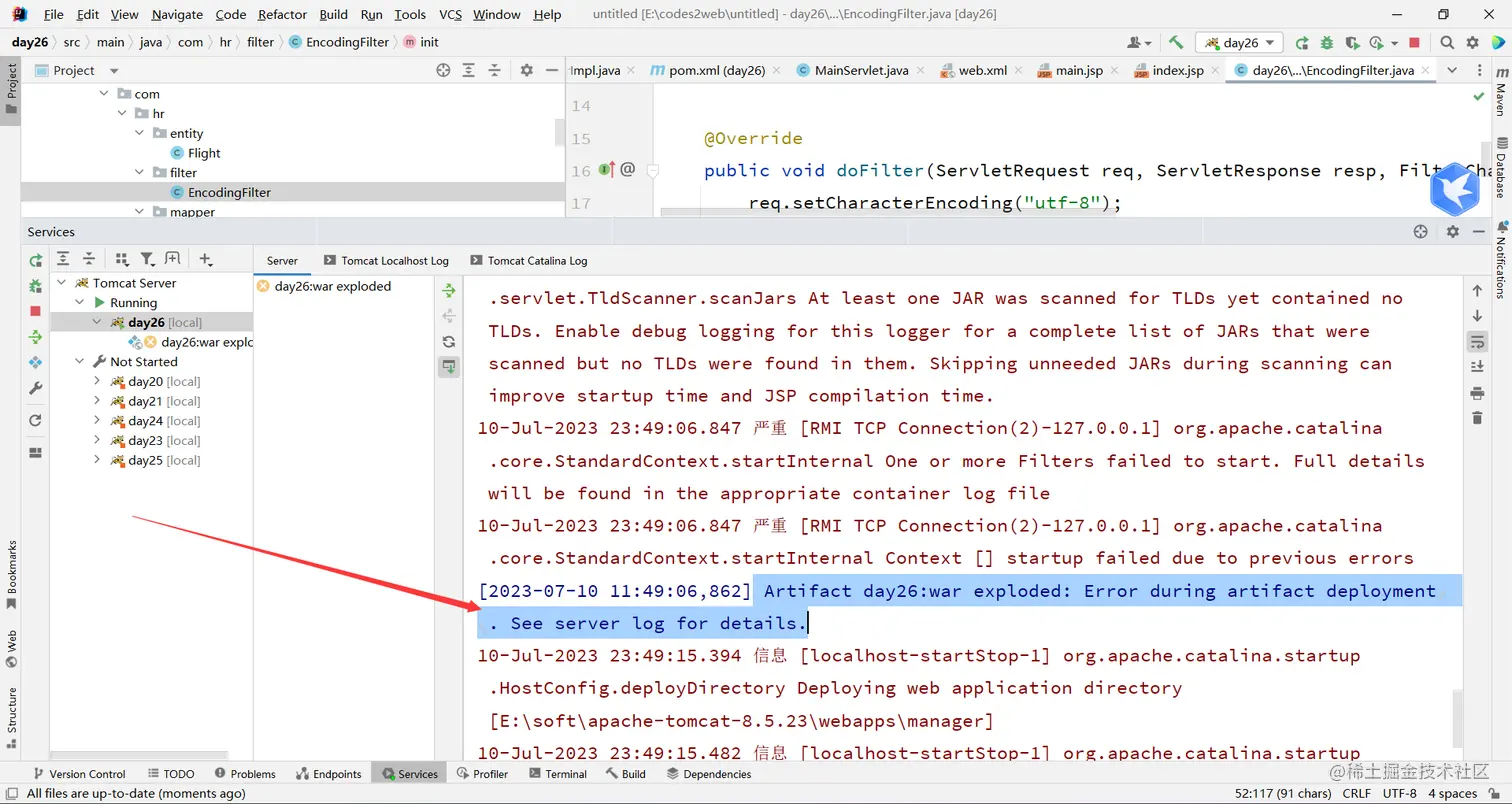Collapse the Not Started node
This screenshot has height=804, width=1512.
click(80, 362)
